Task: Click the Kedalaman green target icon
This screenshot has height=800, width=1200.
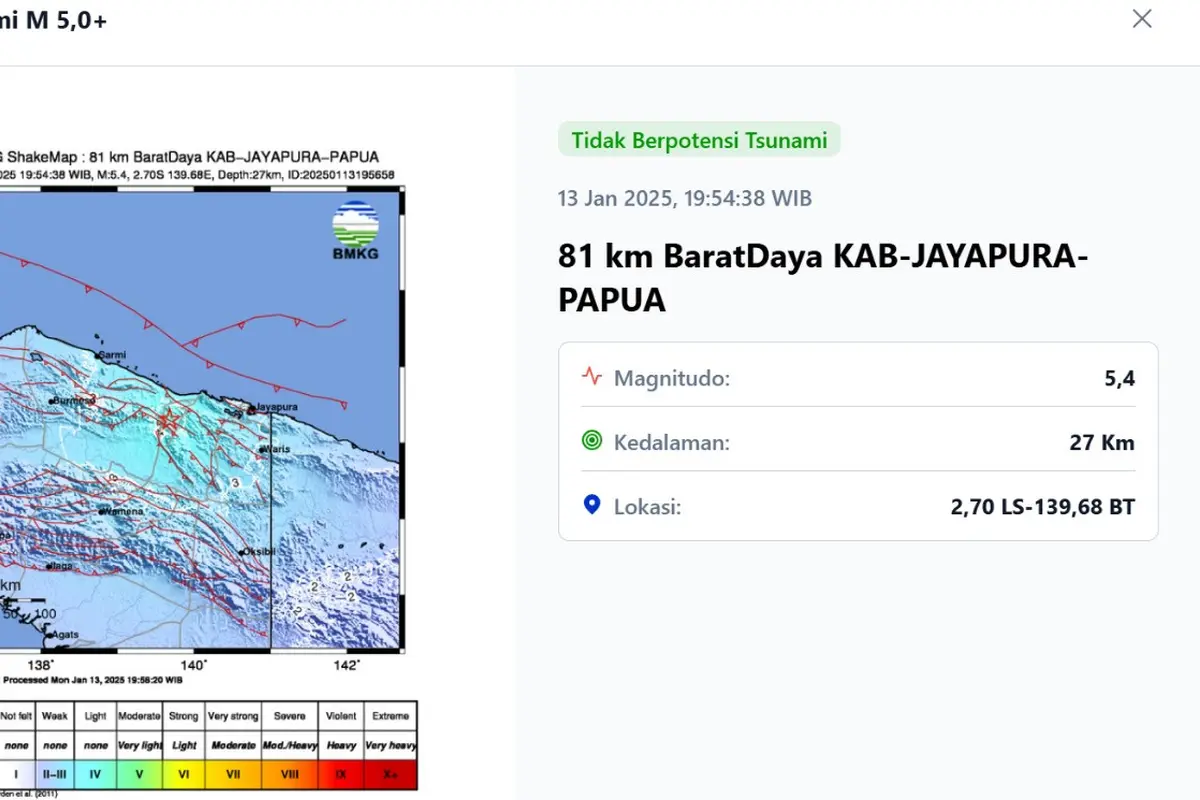Action: [x=592, y=440]
